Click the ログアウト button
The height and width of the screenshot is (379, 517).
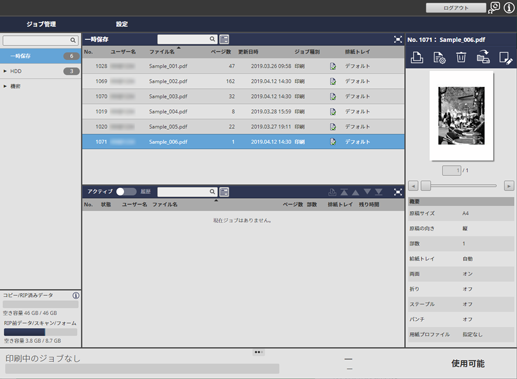(456, 8)
